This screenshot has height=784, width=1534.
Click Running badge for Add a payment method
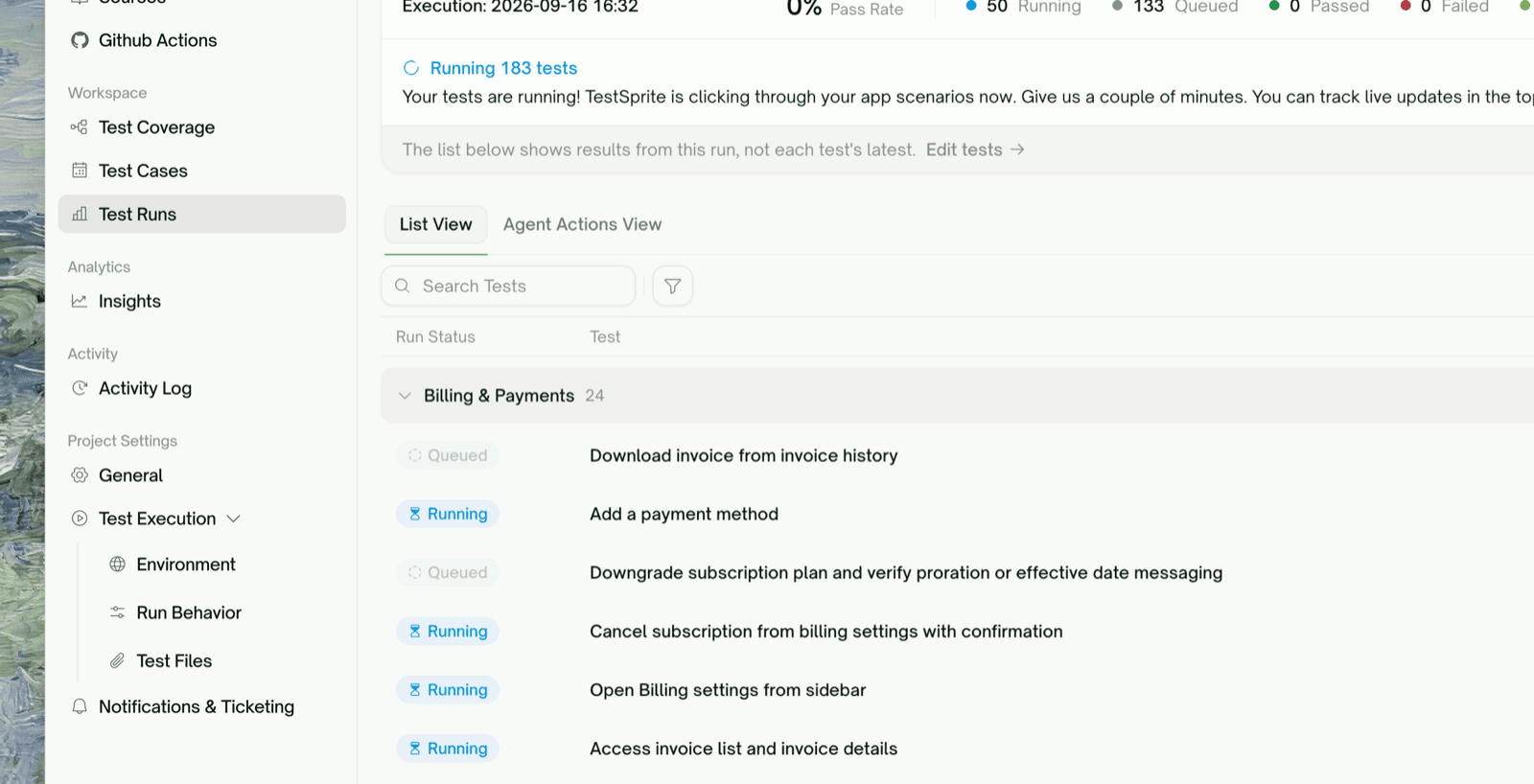click(448, 514)
